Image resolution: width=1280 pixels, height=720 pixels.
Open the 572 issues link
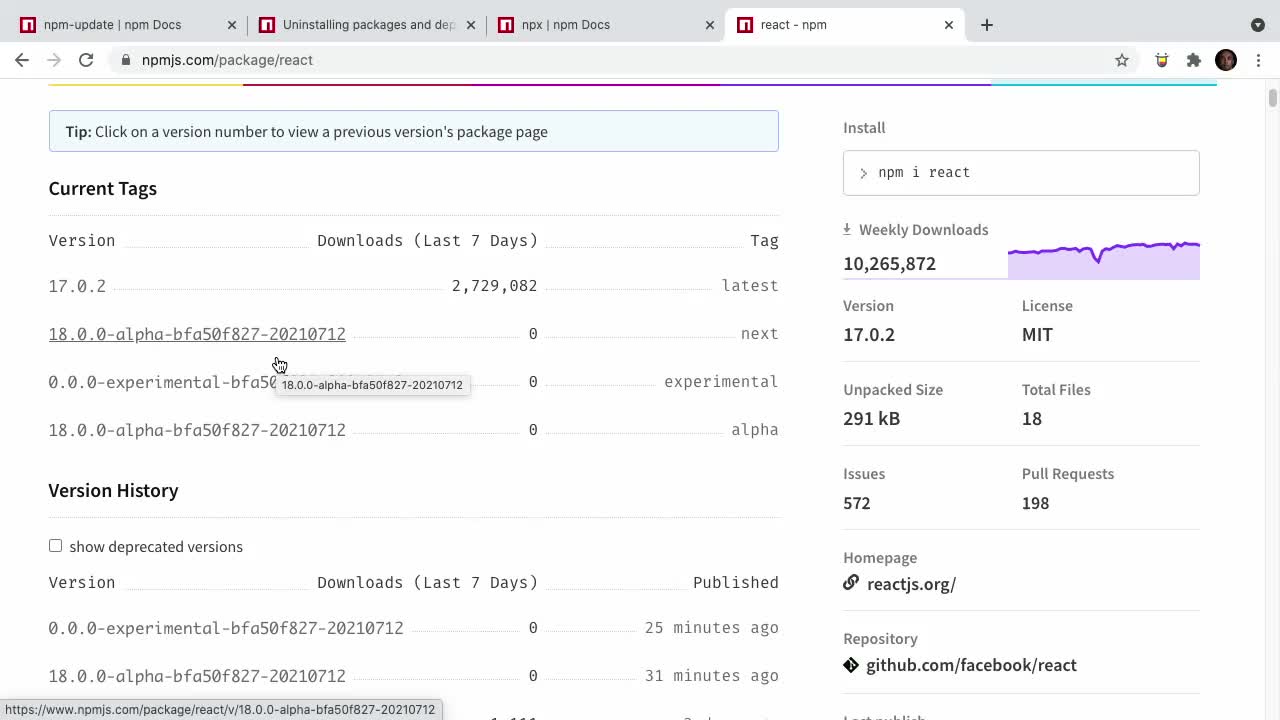[x=857, y=503]
